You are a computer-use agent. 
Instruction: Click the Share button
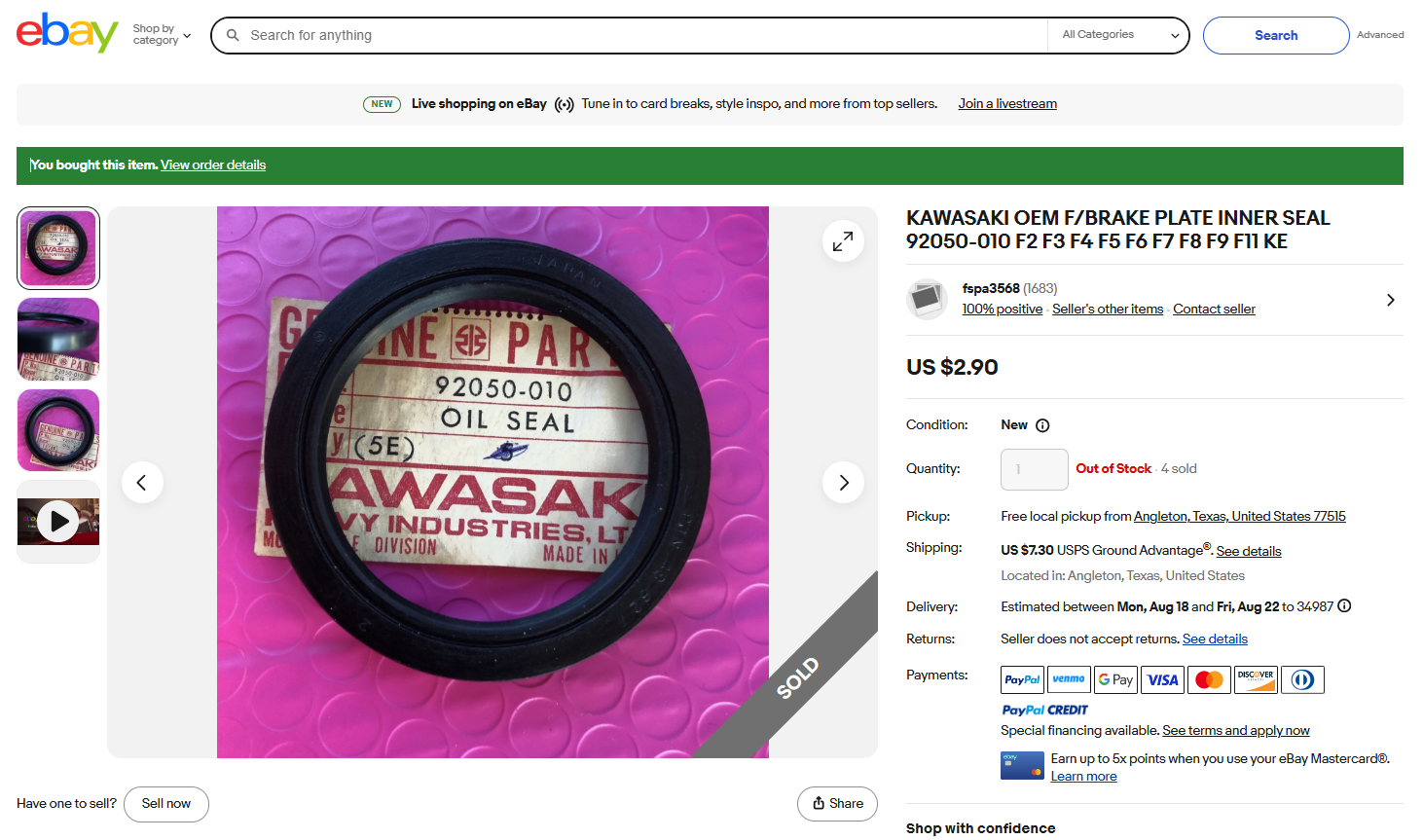[838, 804]
